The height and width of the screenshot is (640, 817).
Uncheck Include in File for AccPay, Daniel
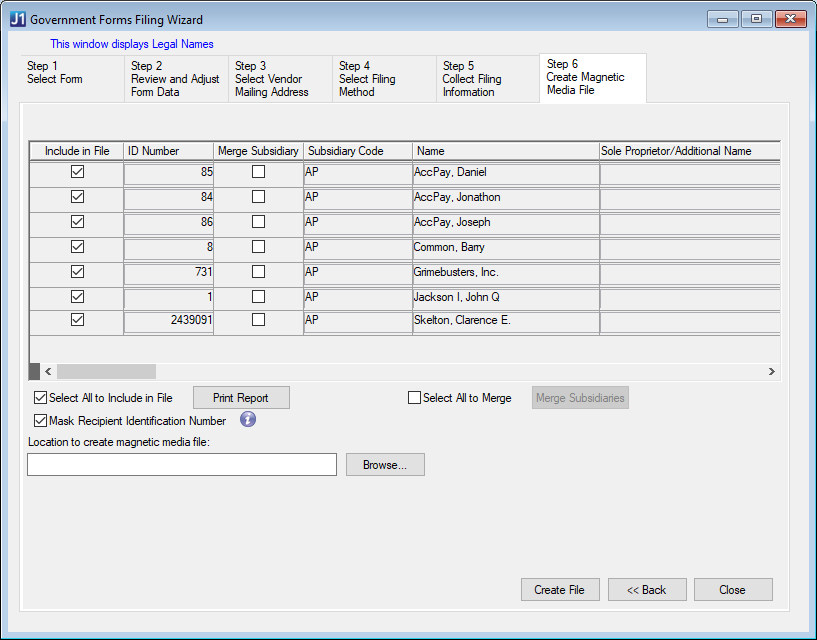(77, 171)
